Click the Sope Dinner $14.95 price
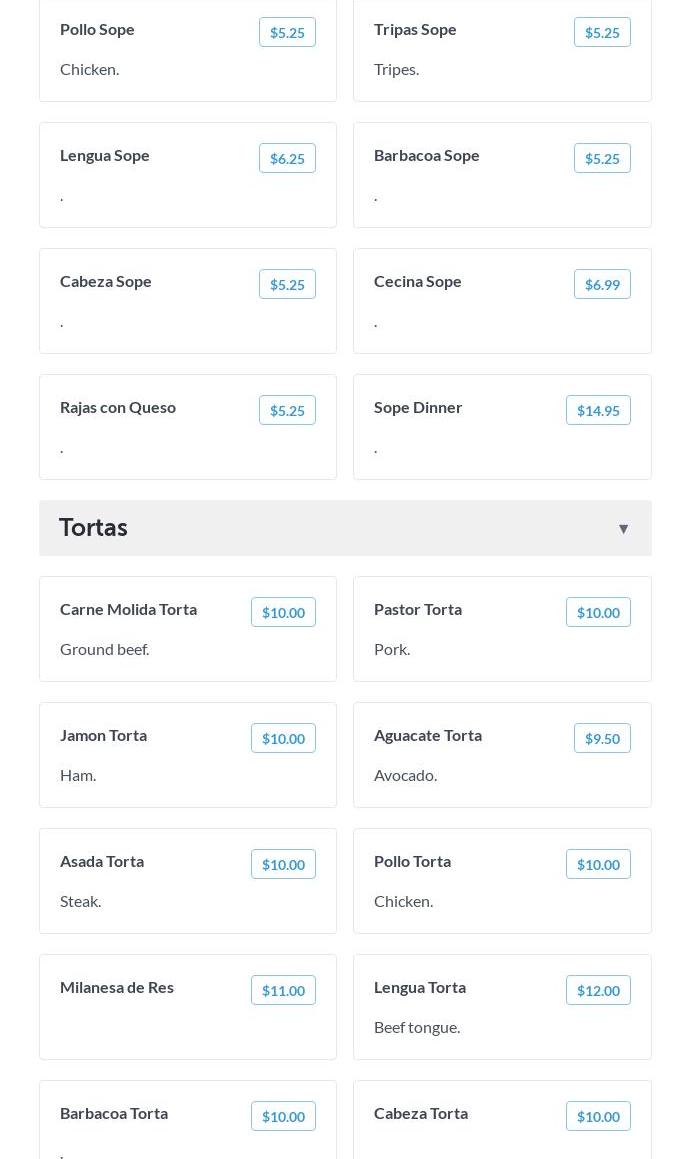The width and height of the screenshot is (690, 1159). [x=598, y=410]
